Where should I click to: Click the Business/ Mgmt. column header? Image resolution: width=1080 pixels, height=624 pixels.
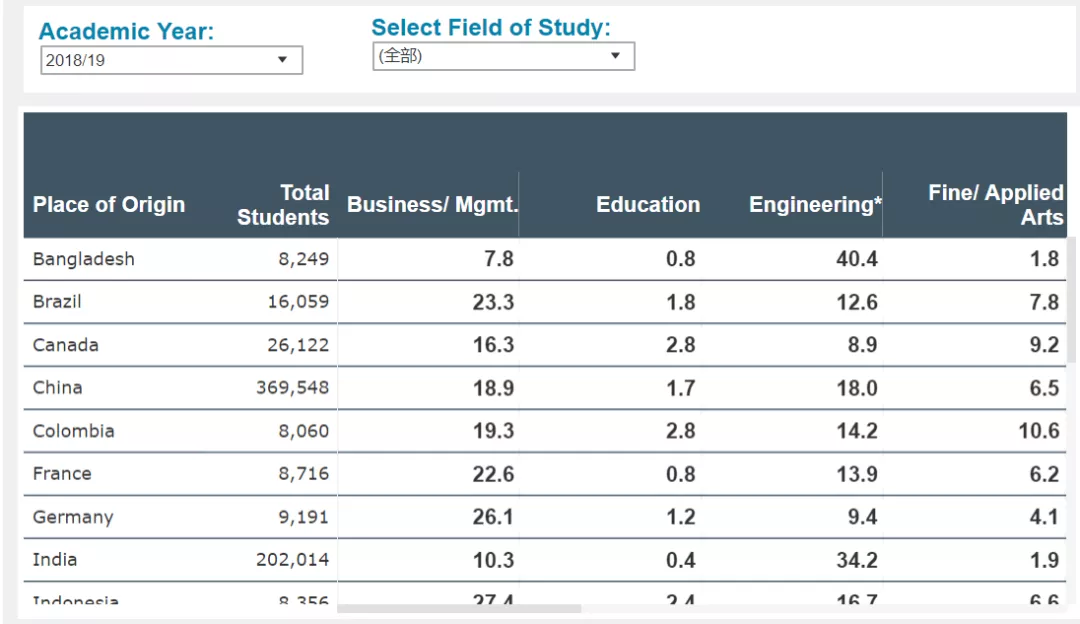[x=432, y=205]
